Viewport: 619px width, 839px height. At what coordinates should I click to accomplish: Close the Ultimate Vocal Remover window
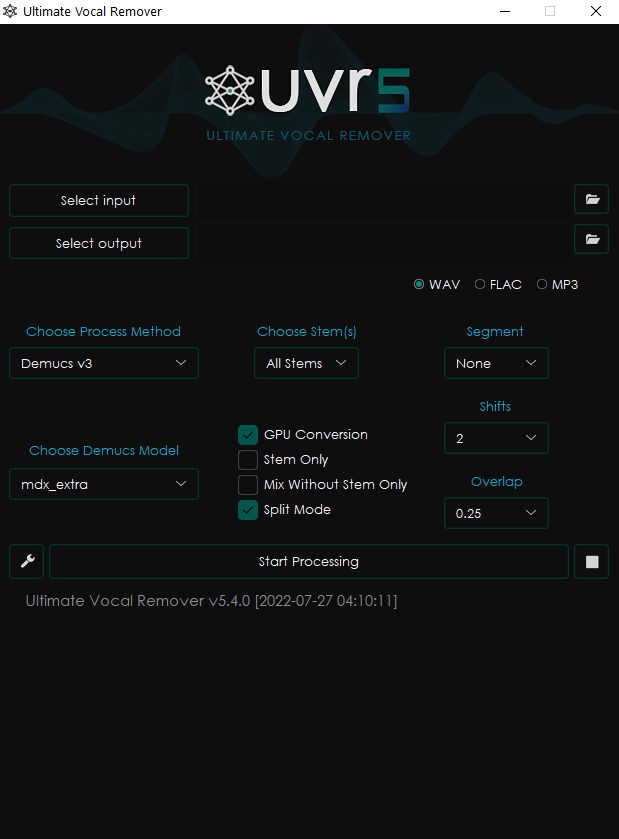[596, 11]
